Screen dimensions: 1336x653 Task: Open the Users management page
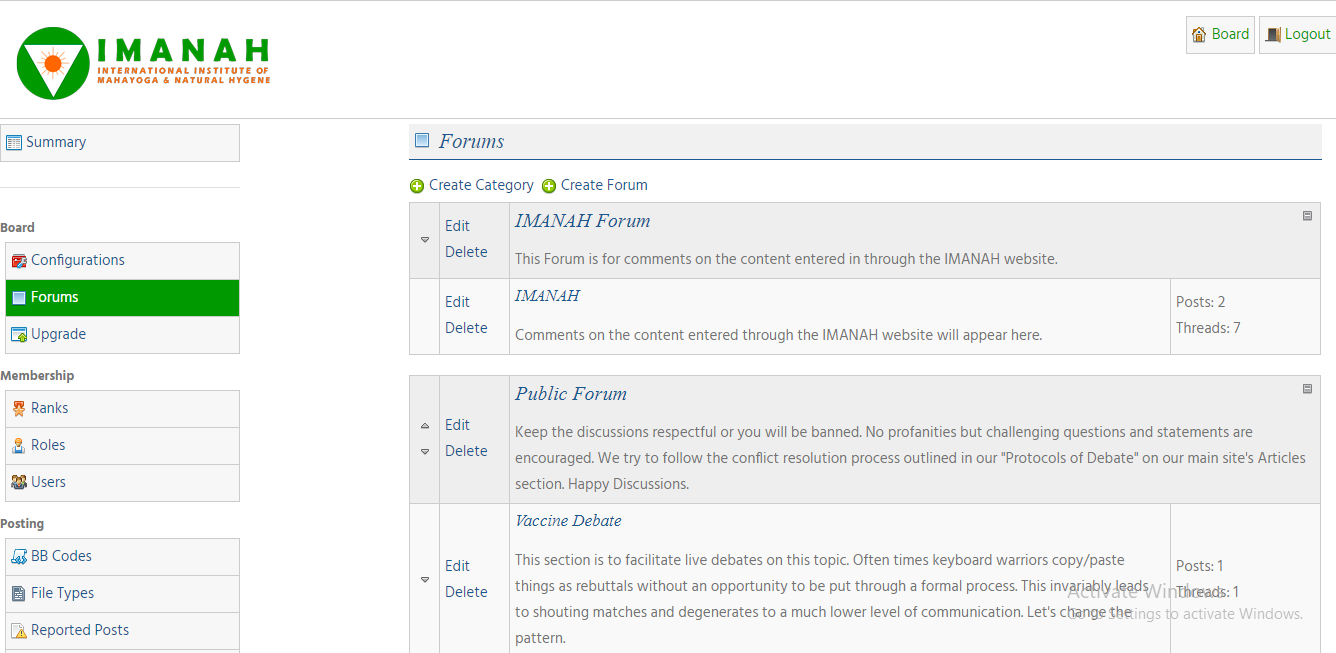click(122, 482)
